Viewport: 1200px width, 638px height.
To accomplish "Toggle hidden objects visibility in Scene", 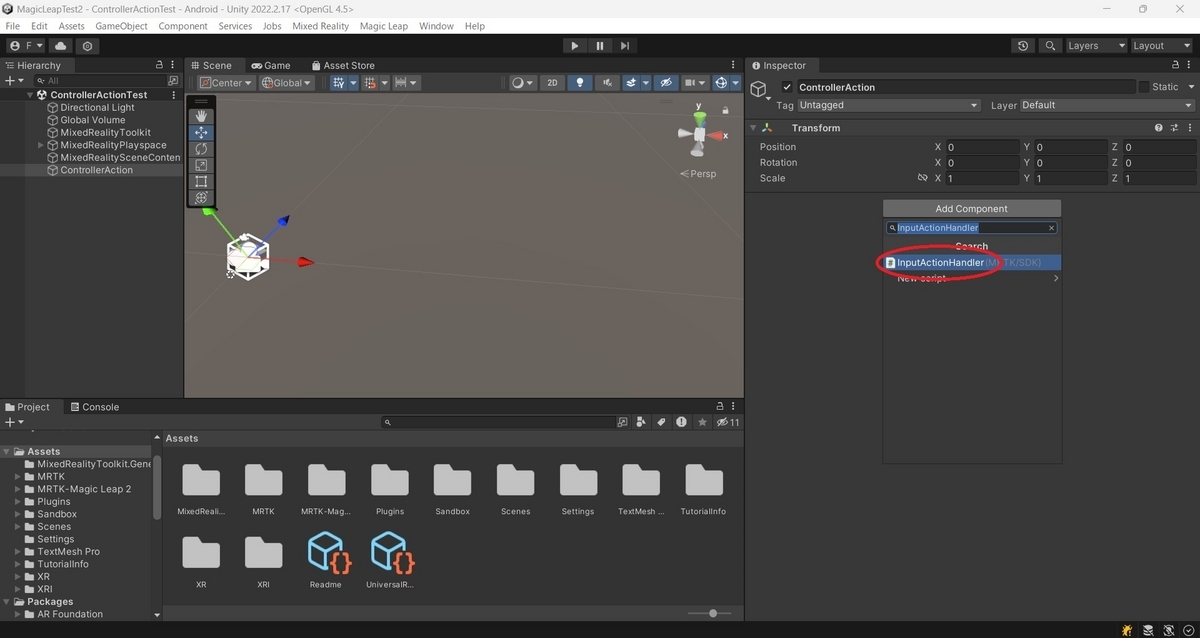I will [666, 83].
